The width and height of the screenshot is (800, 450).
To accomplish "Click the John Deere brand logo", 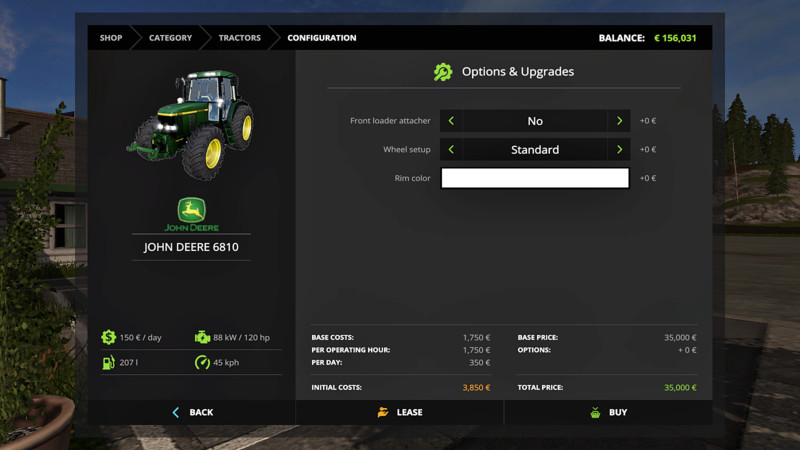I will click(191, 214).
